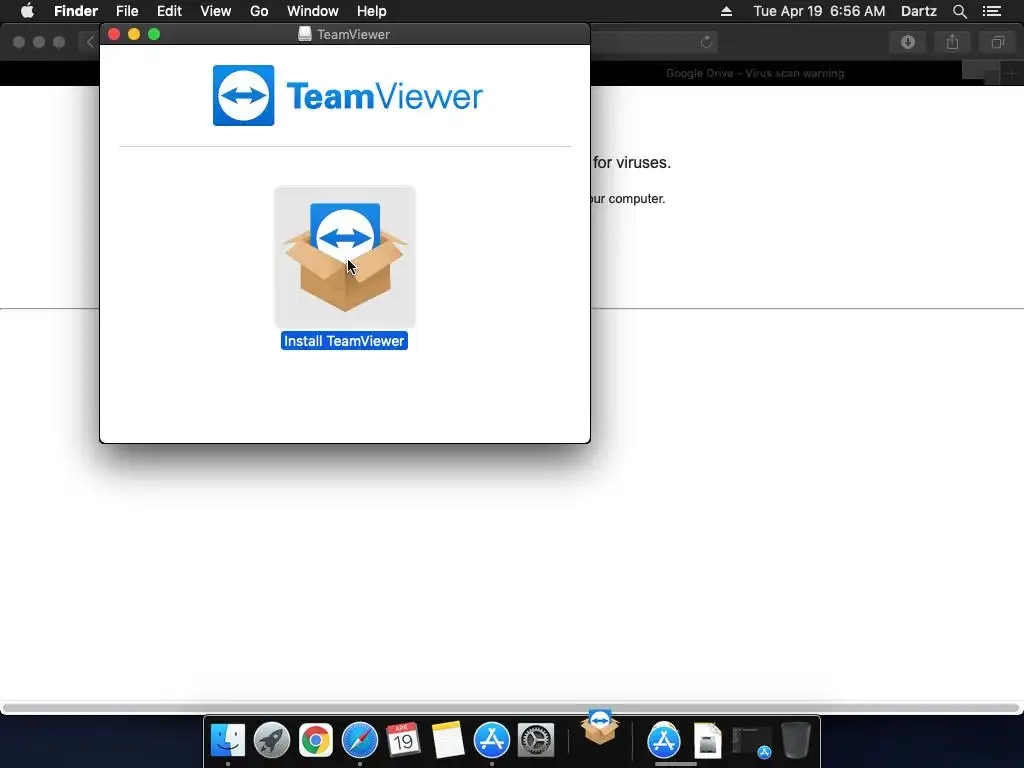This screenshot has height=768, width=1024.
Task: Click Safari reload button behind TeamViewer window
Action: point(707,42)
